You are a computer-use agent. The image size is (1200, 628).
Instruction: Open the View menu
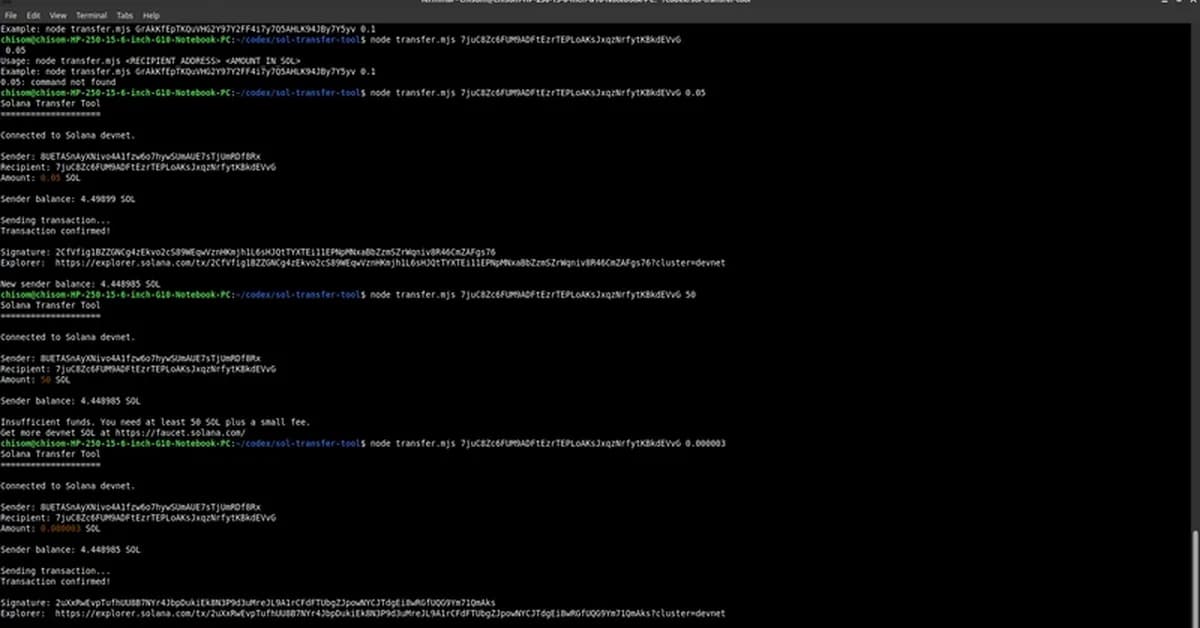pyautogui.click(x=58, y=16)
